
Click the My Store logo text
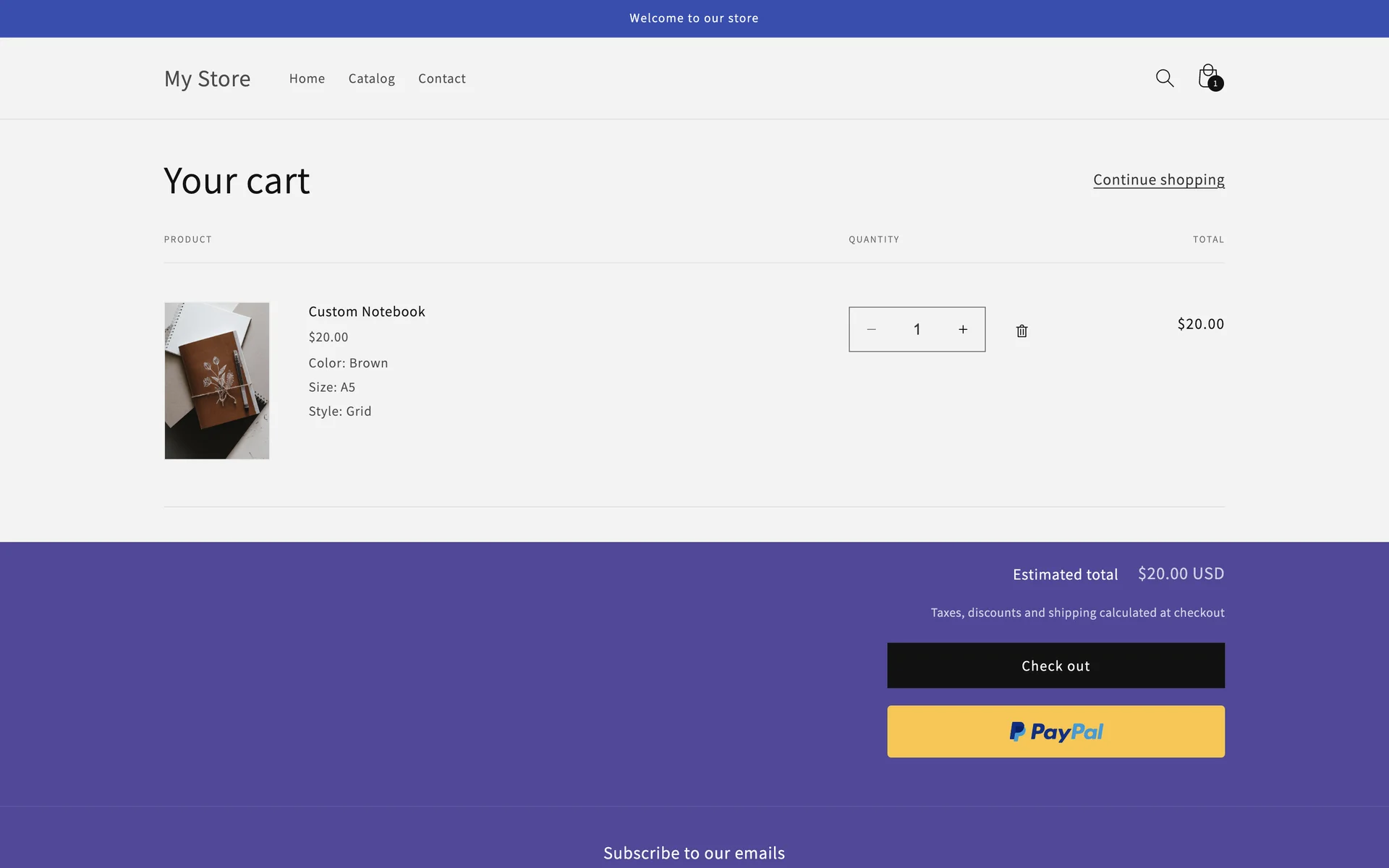click(x=207, y=78)
